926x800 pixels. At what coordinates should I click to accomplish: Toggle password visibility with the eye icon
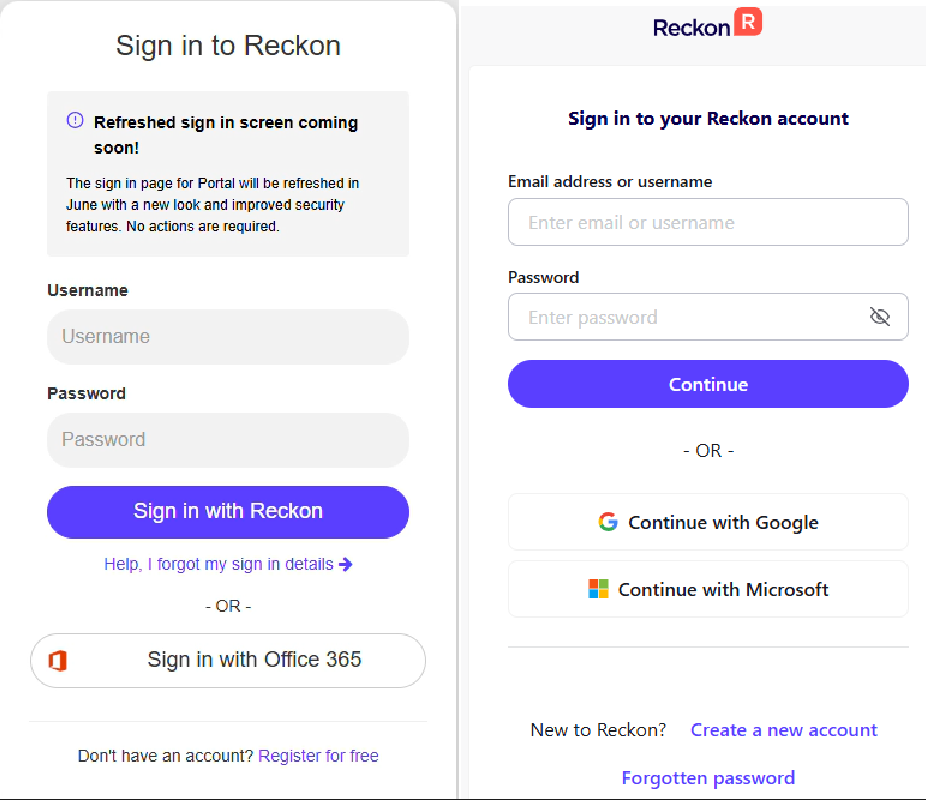click(880, 316)
